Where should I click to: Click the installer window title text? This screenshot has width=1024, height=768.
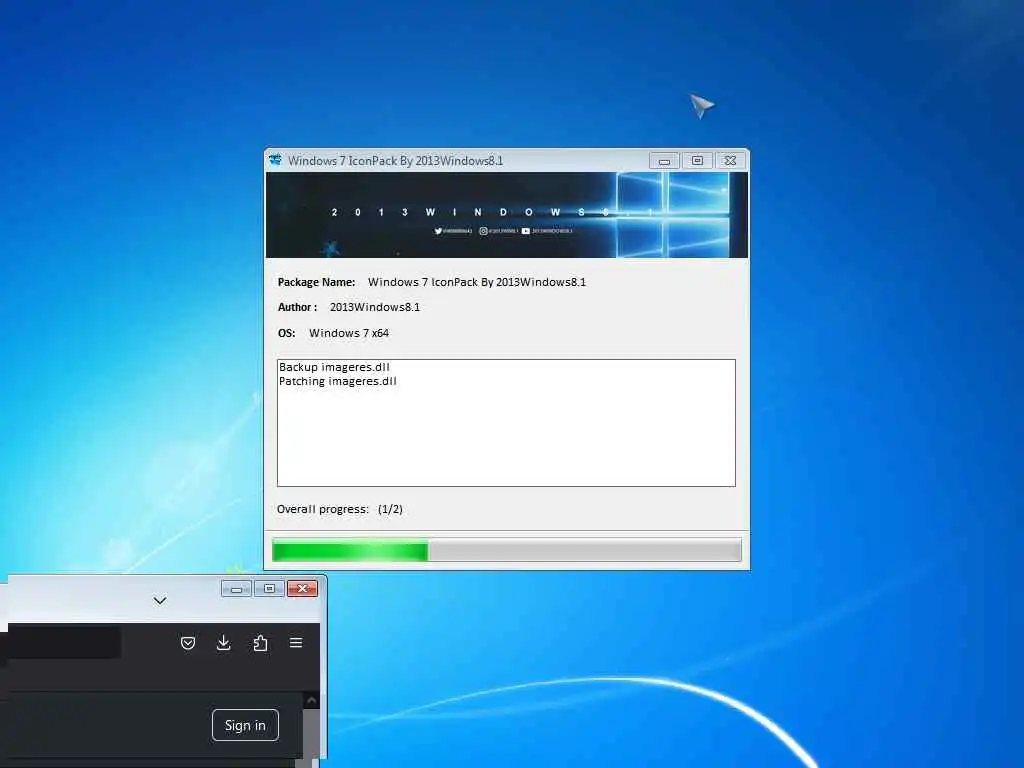396,161
